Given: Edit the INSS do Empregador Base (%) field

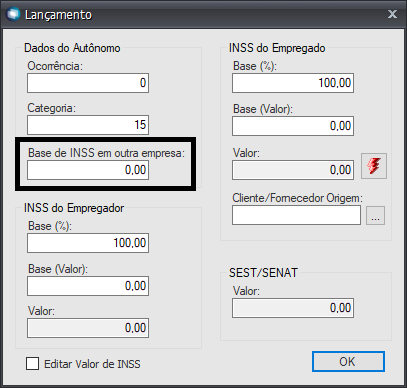Looking at the screenshot, I should click(88, 243).
